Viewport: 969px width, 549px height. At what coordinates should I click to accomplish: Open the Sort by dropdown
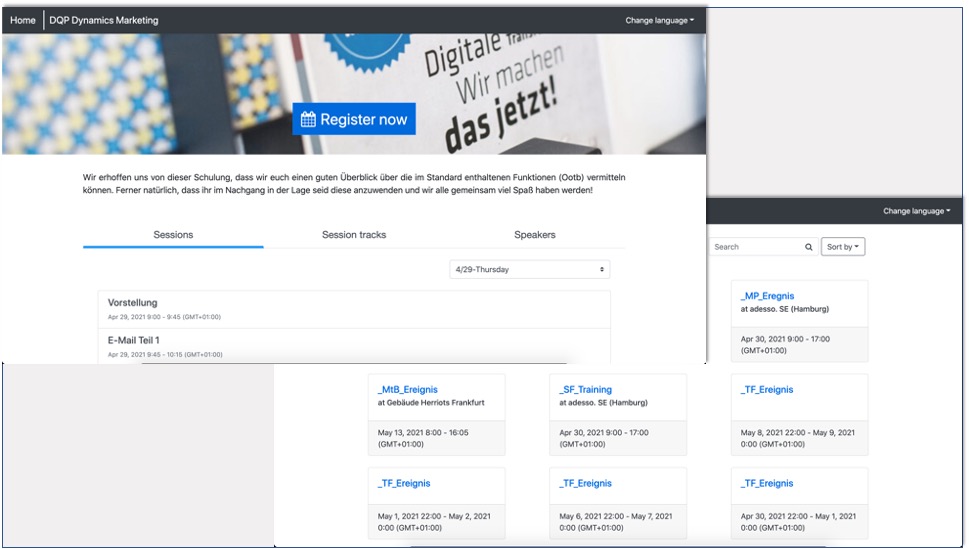pyautogui.click(x=844, y=247)
